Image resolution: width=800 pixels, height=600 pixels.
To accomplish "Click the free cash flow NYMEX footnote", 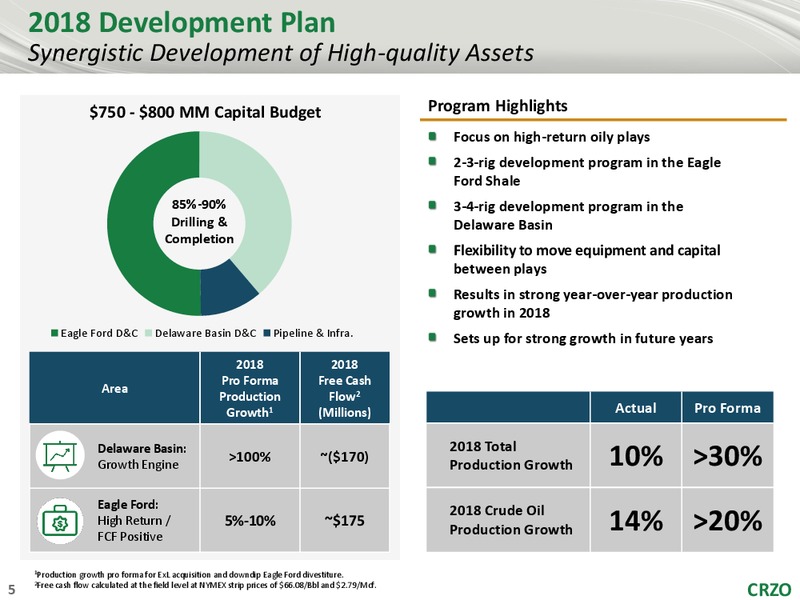I will click(x=205, y=585).
